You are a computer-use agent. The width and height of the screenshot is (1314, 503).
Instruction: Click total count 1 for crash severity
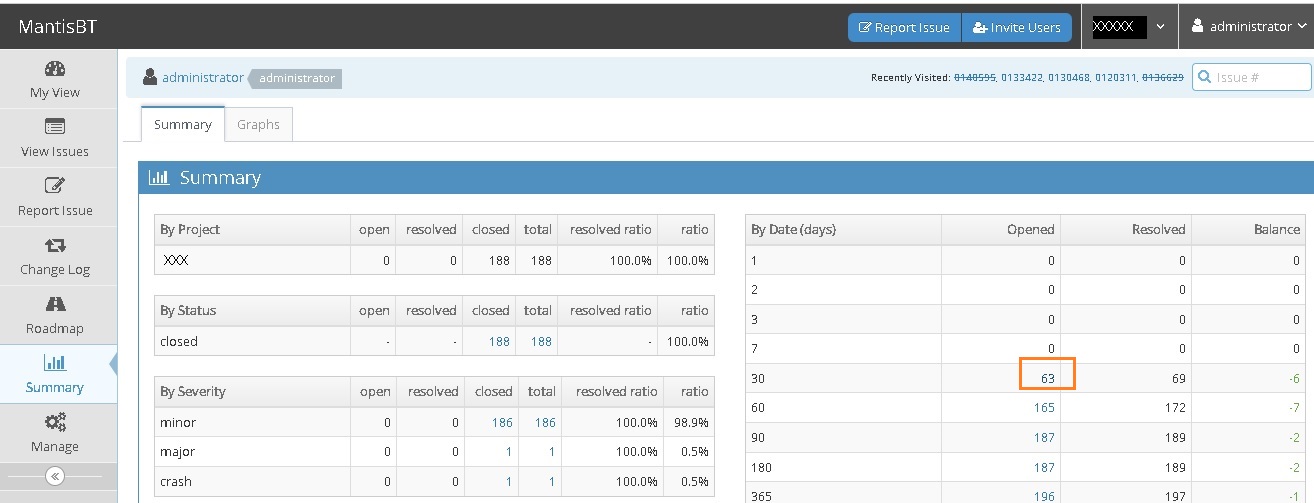tap(552, 481)
